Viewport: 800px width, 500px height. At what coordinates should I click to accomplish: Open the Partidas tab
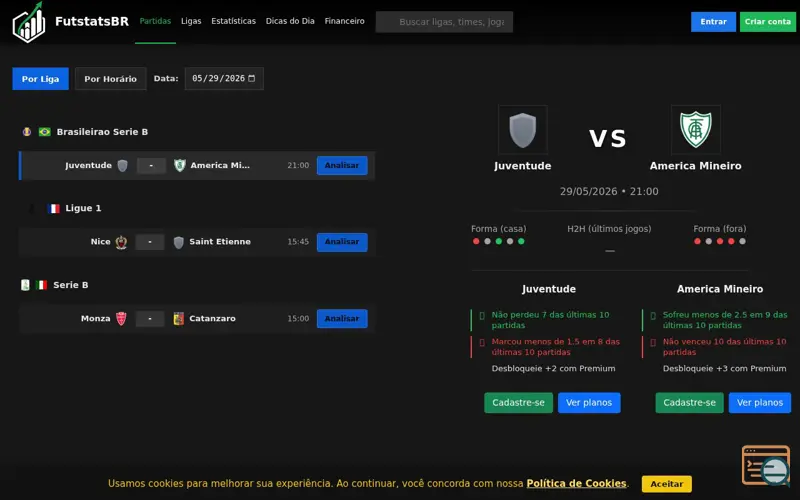(155, 21)
